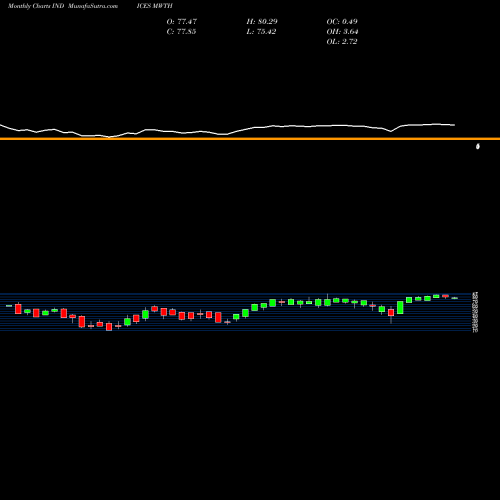
Task: Select the 'ICES MWTH' symbol label
Action: [155, 6]
